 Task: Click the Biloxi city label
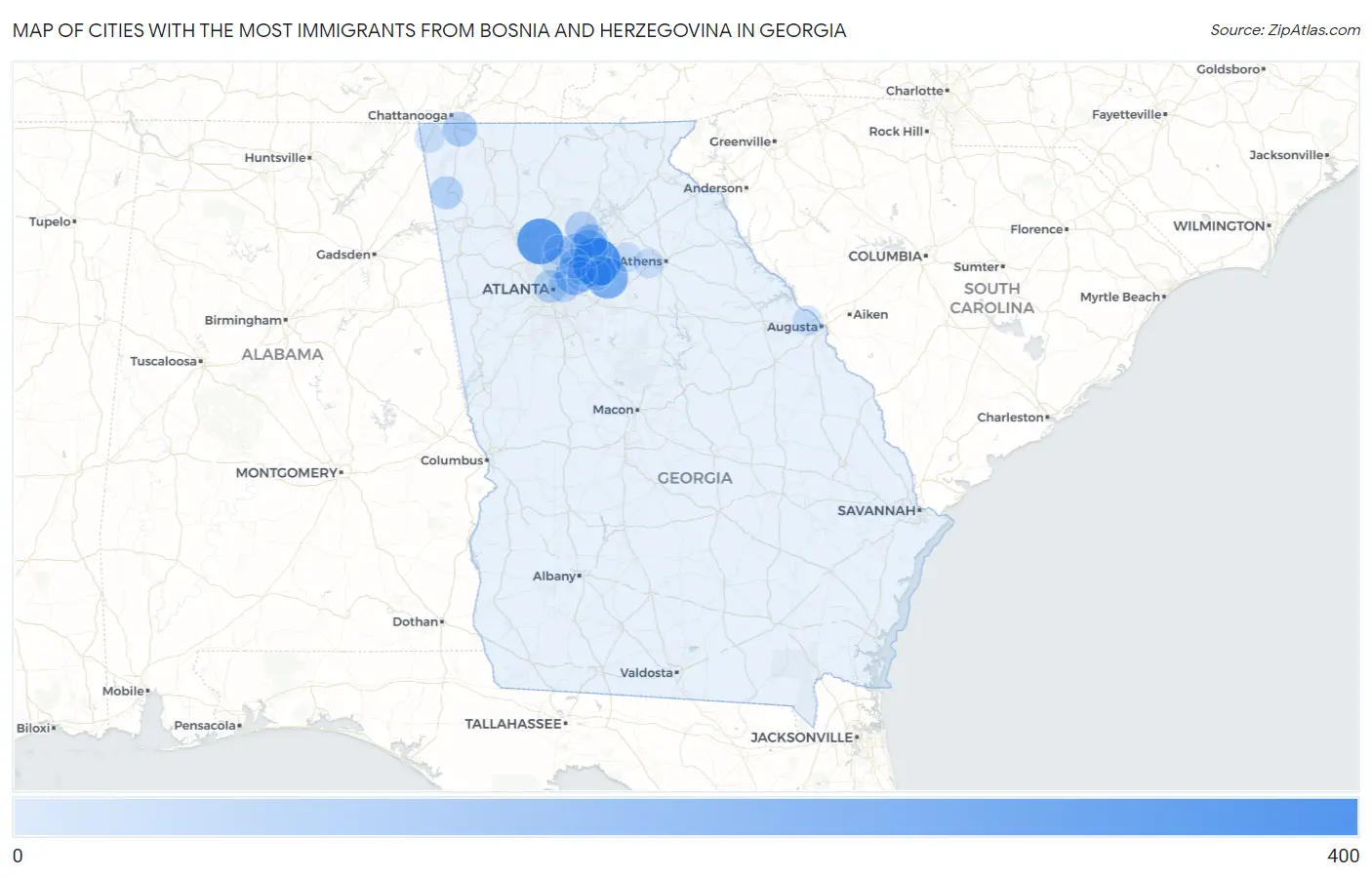tap(34, 729)
